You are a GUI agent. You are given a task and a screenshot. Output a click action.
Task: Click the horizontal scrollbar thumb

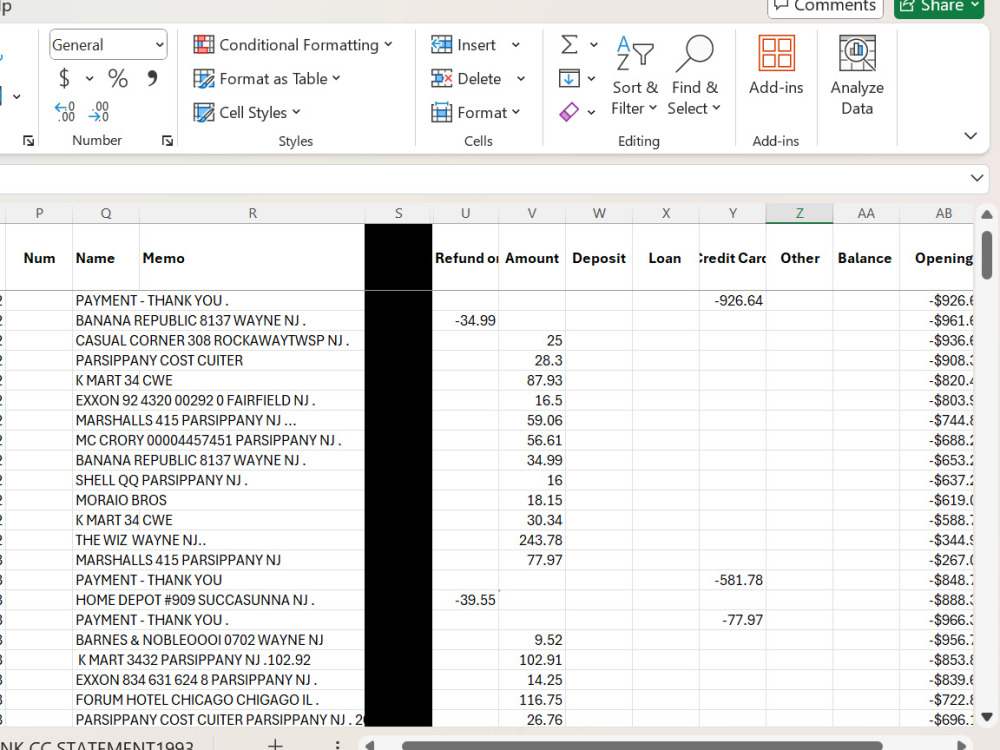pyautogui.click(x=642, y=746)
